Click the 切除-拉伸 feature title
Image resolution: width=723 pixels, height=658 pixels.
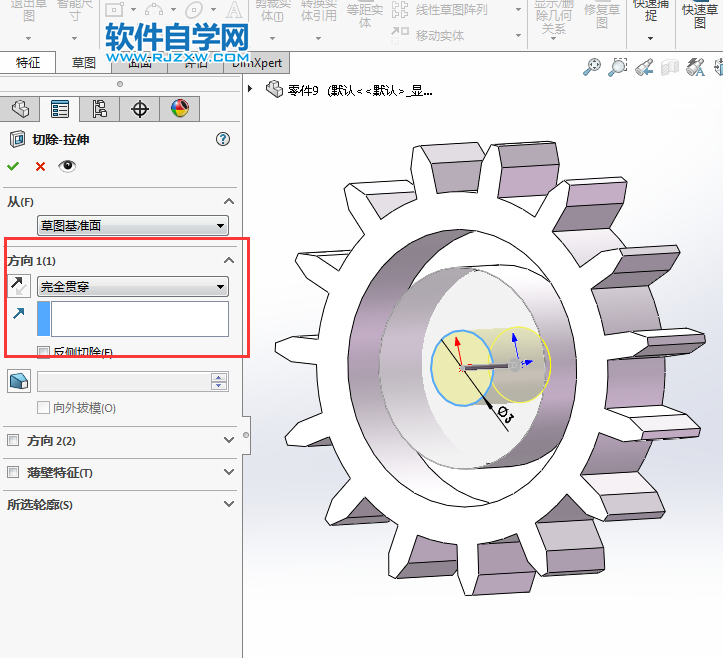tap(60, 140)
